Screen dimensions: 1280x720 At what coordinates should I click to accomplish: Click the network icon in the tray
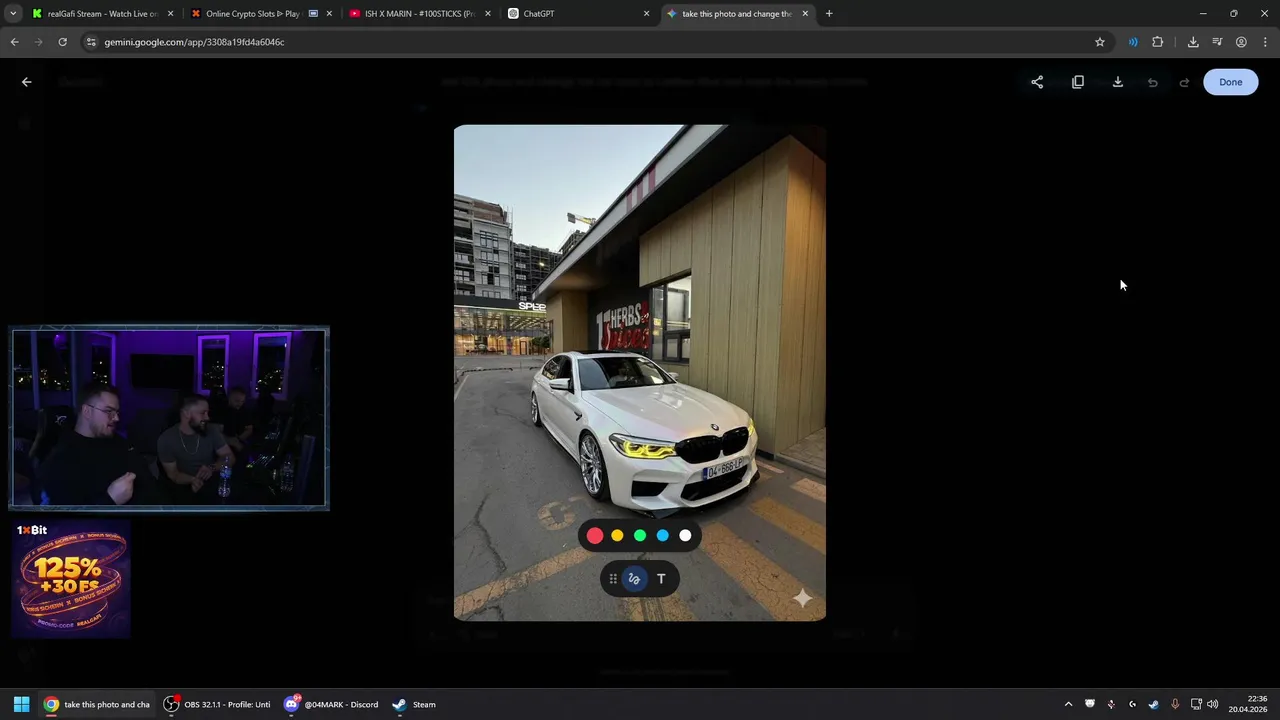pyautogui.click(x=1196, y=704)
